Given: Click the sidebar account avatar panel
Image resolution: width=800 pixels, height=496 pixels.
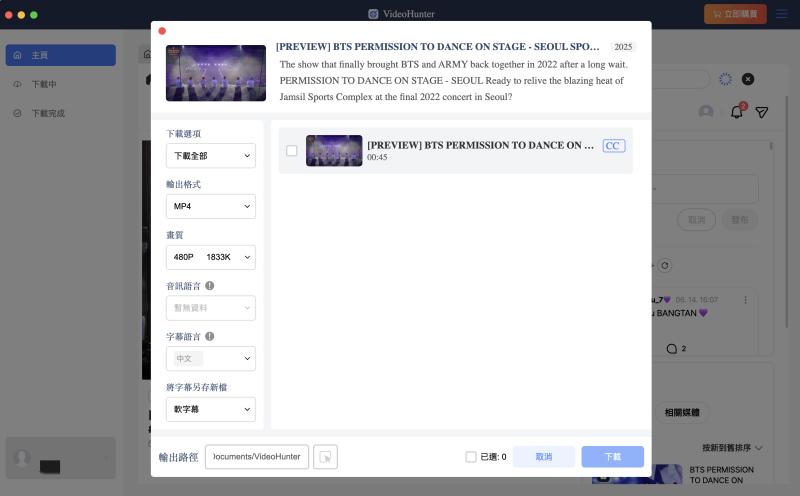Looking at the screenshot, I should point(61,458).
